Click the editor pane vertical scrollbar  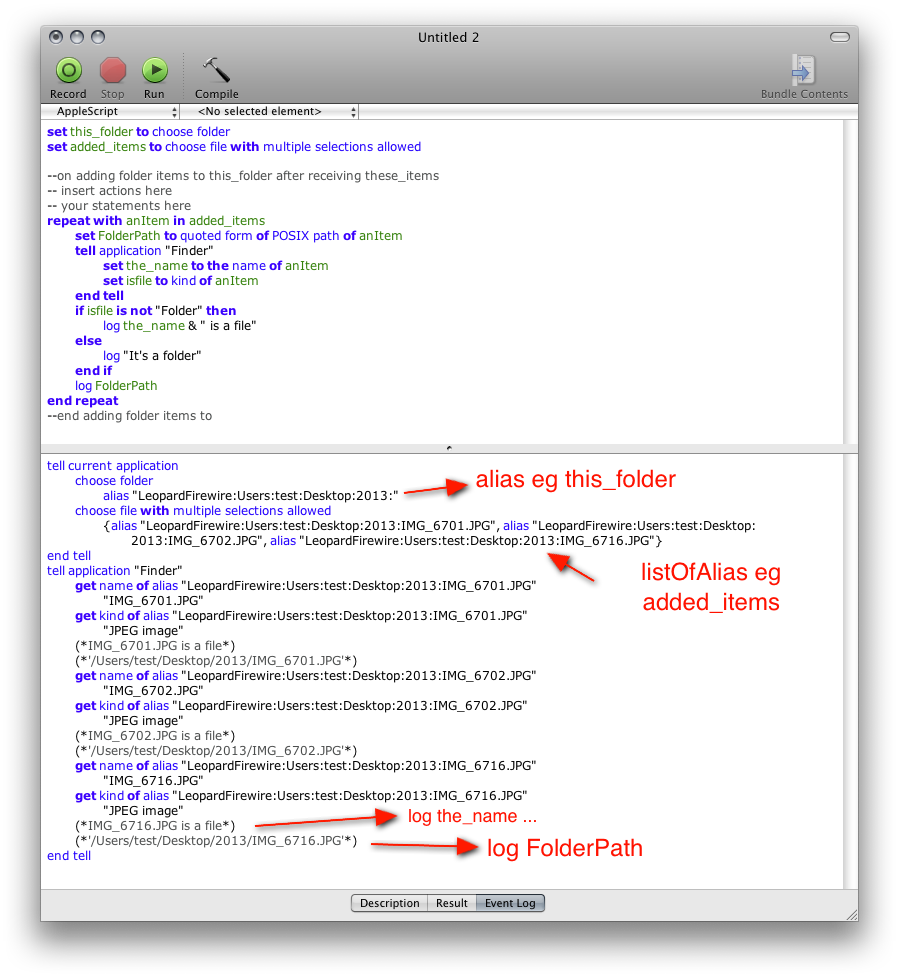point(850,282)
